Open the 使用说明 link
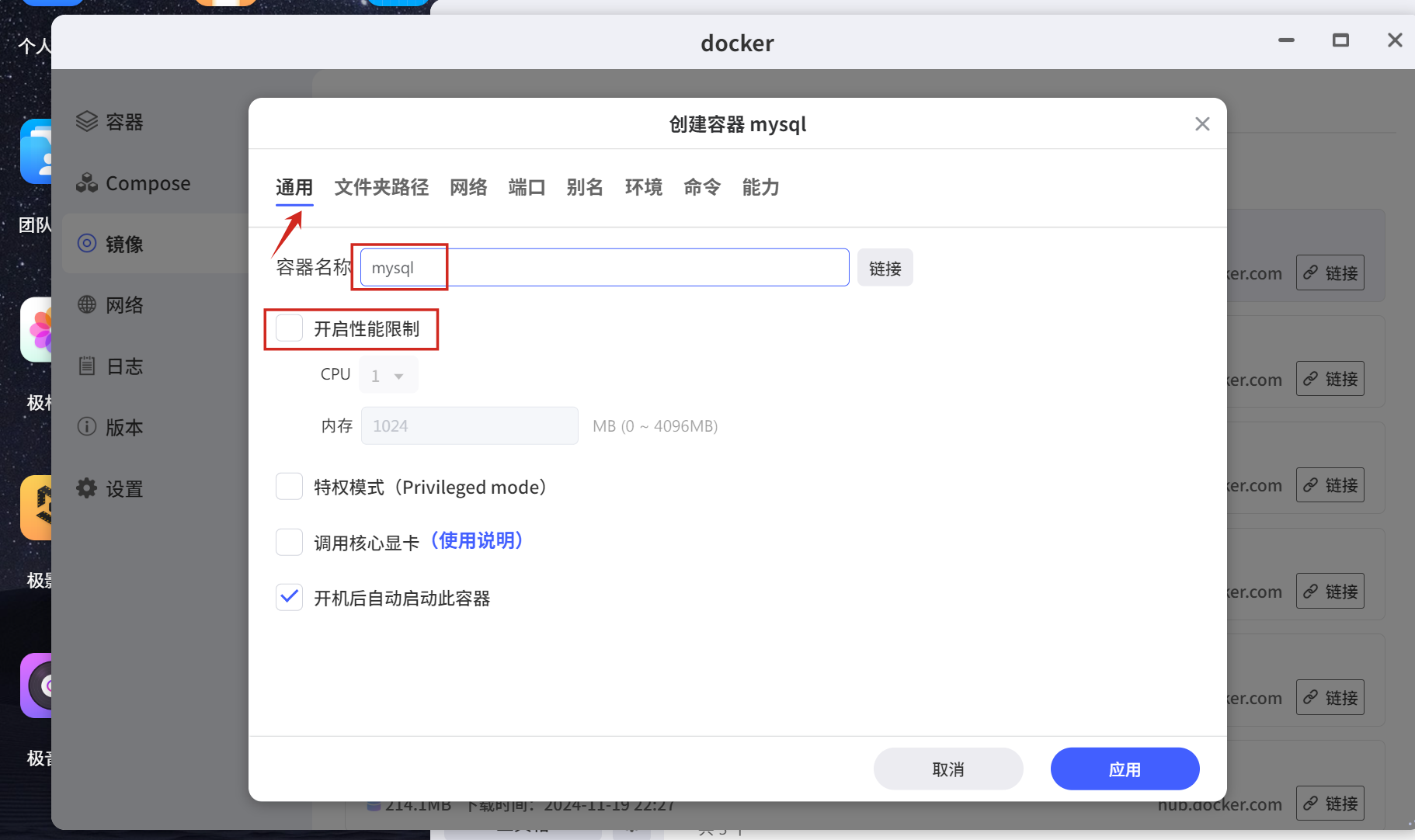Image resolution: width=1415 pixels, height=840 pixels. [x=477, y=540]
